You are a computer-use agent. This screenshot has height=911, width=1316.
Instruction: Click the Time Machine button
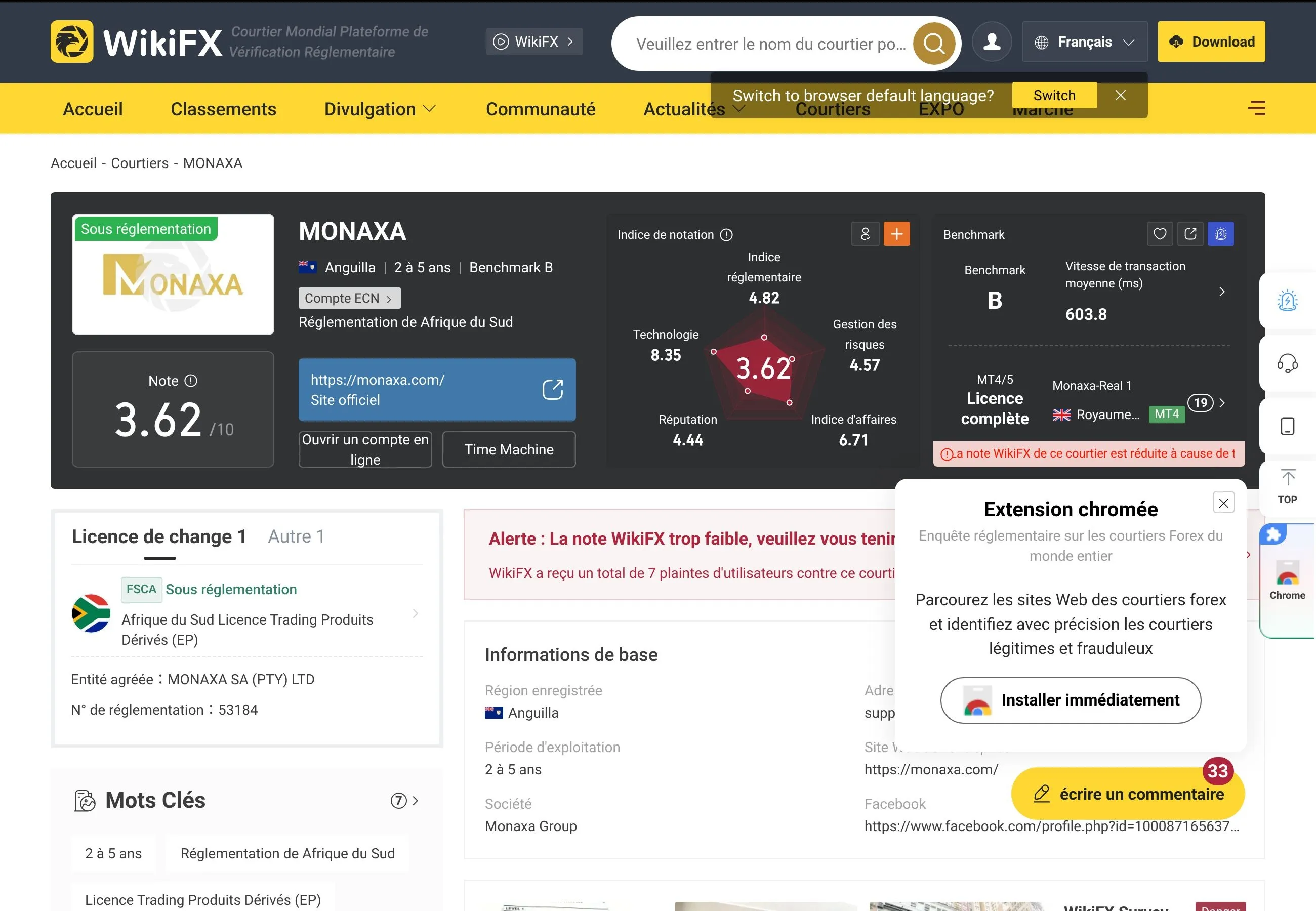click(x=509, y=449)
